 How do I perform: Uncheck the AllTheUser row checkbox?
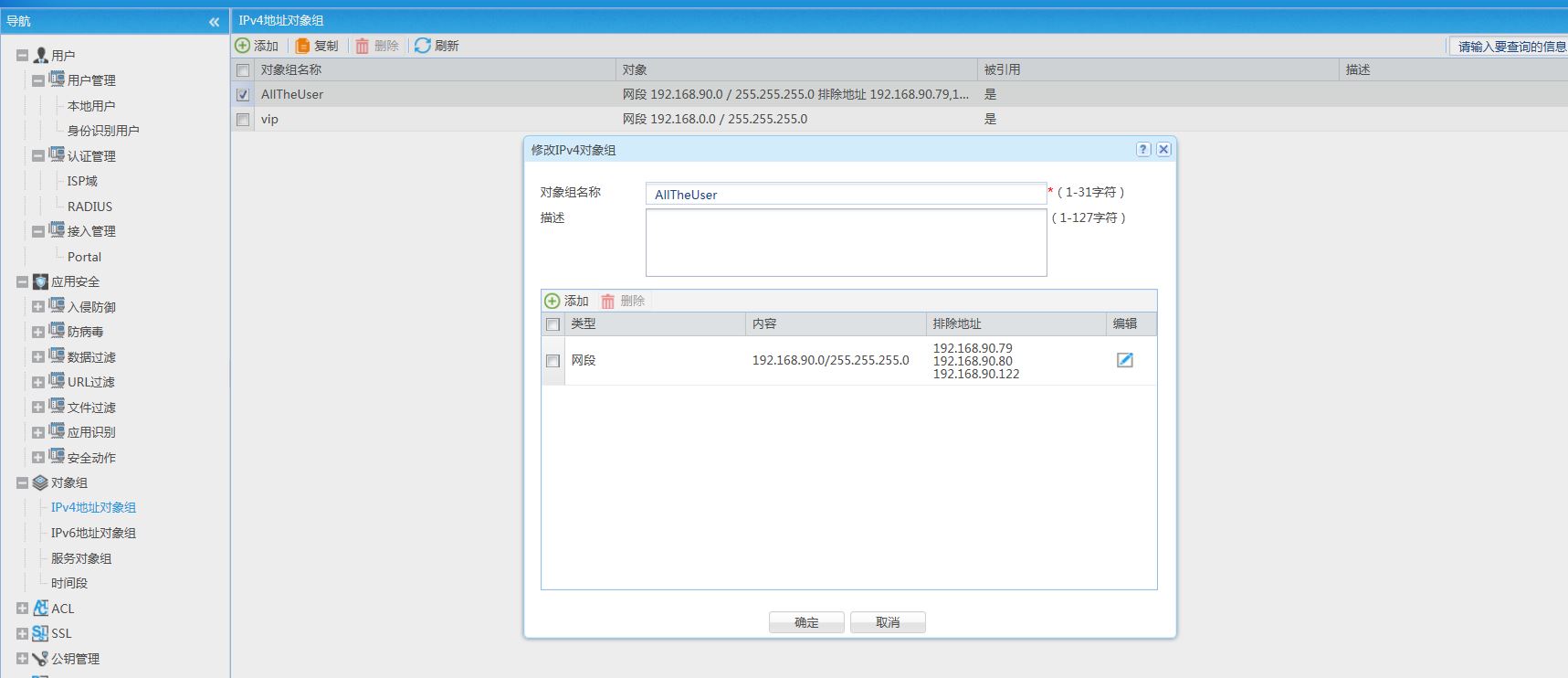pyautogui.click(x=243, y=94)
